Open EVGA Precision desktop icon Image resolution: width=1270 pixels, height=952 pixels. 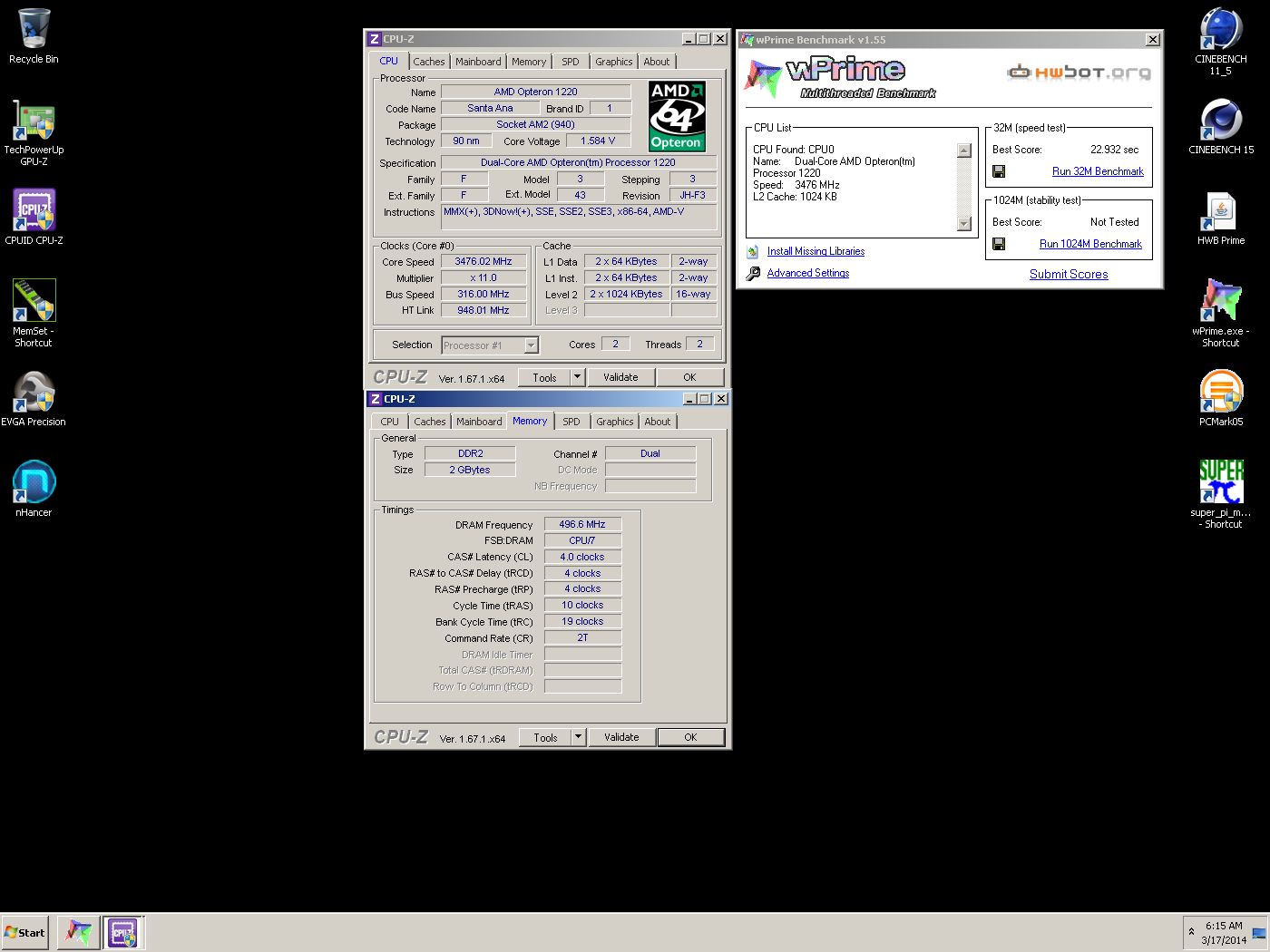[x=34, y=399]
